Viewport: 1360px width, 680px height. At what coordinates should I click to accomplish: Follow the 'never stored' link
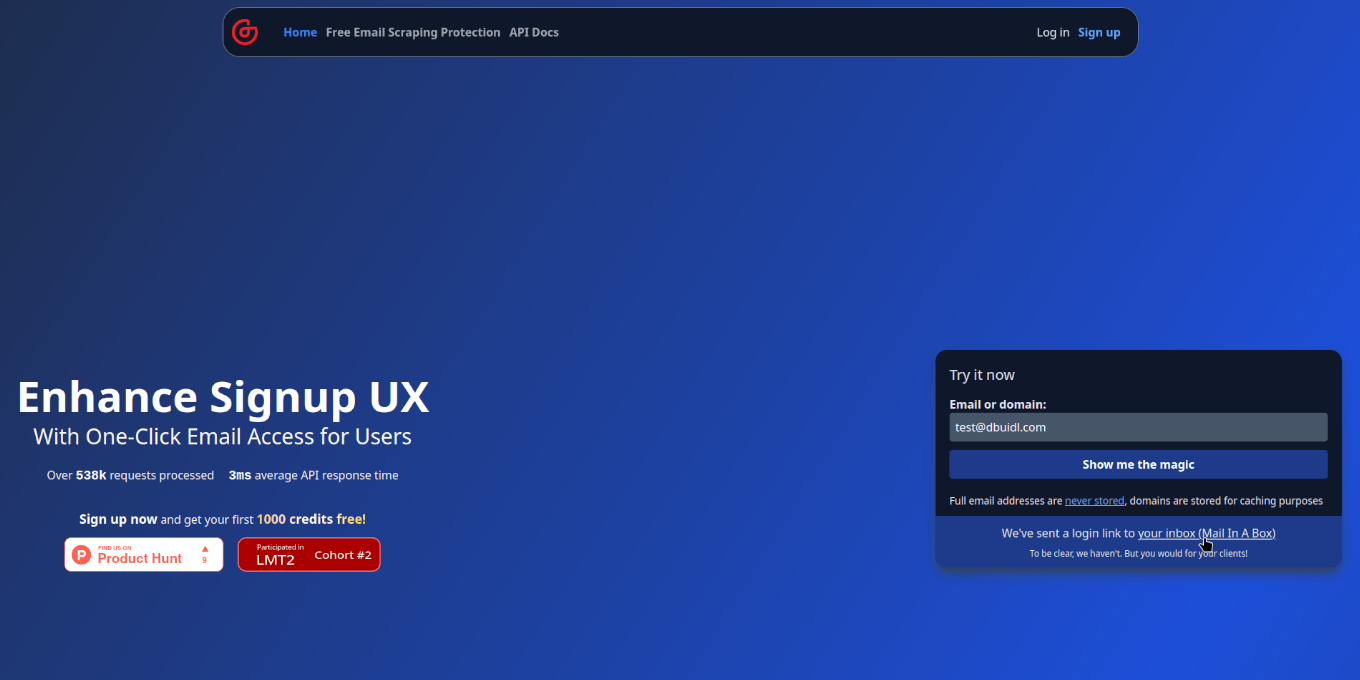1094,501
